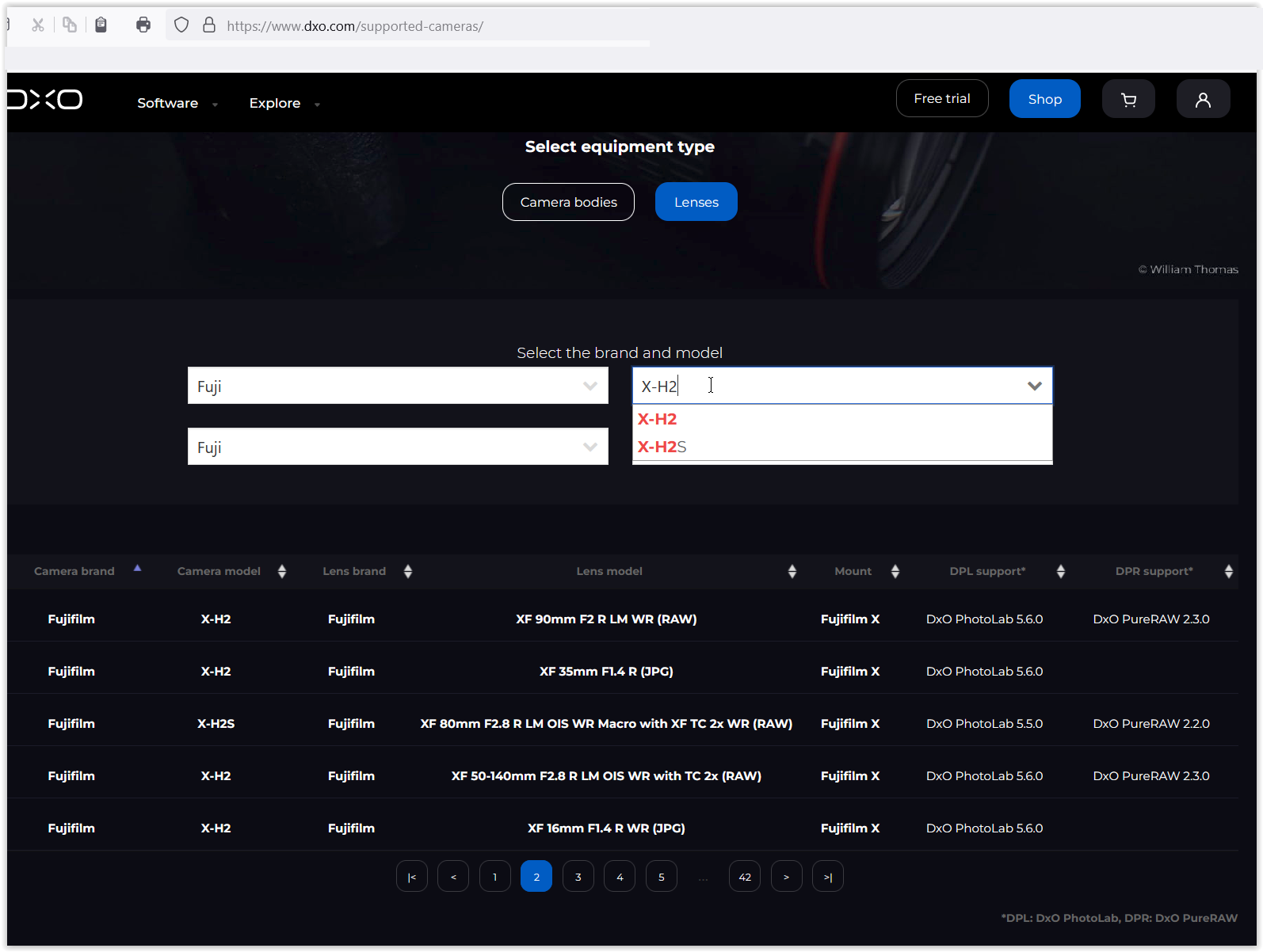The height and width of the screenshot is (952, 1263).
Task: Click DxO PureRAW 2.2.0 support cell
Action: 1151,724
